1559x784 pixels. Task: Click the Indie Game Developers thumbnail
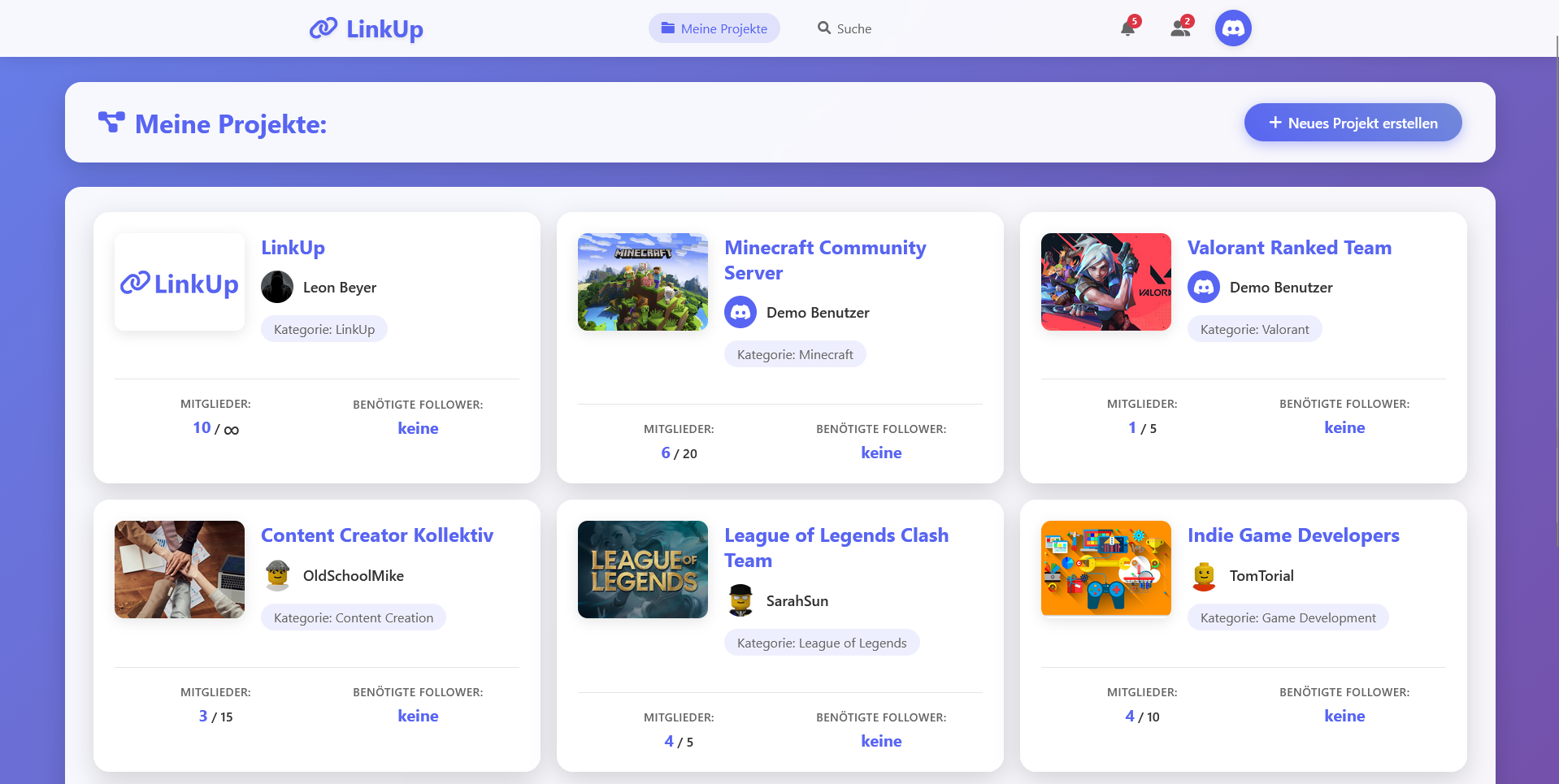point(1106,570)
